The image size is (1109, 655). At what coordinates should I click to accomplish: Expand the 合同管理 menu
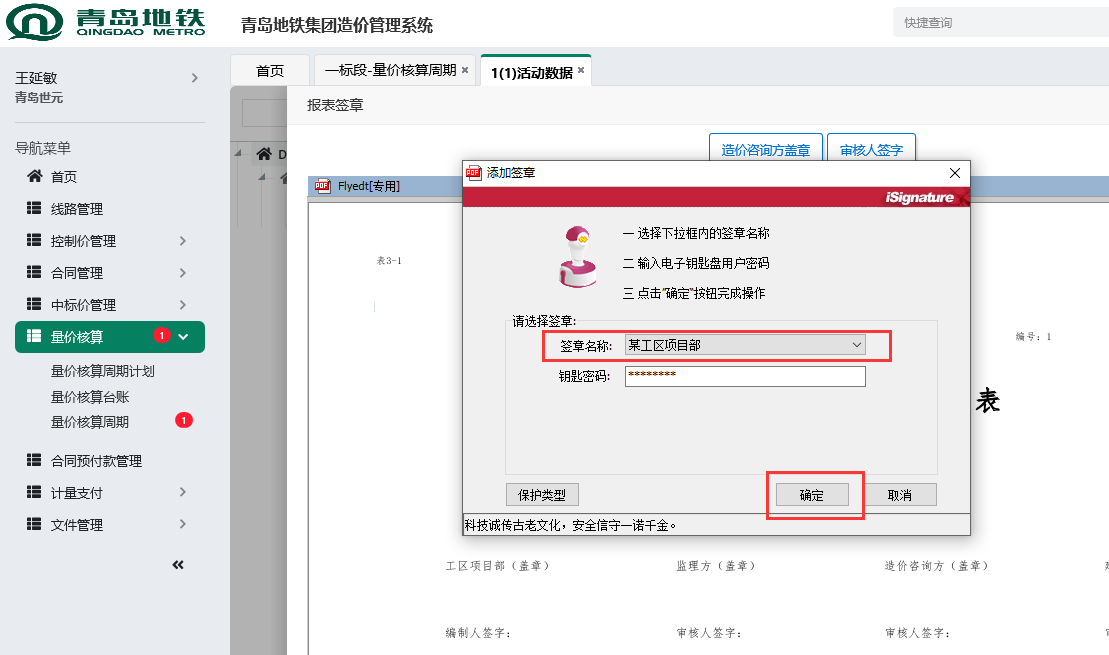pyautogui.click(x=182, y=273)
